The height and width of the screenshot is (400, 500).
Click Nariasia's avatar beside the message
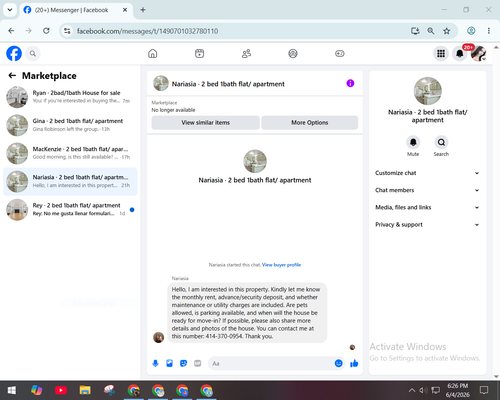[x=158, y=337]
